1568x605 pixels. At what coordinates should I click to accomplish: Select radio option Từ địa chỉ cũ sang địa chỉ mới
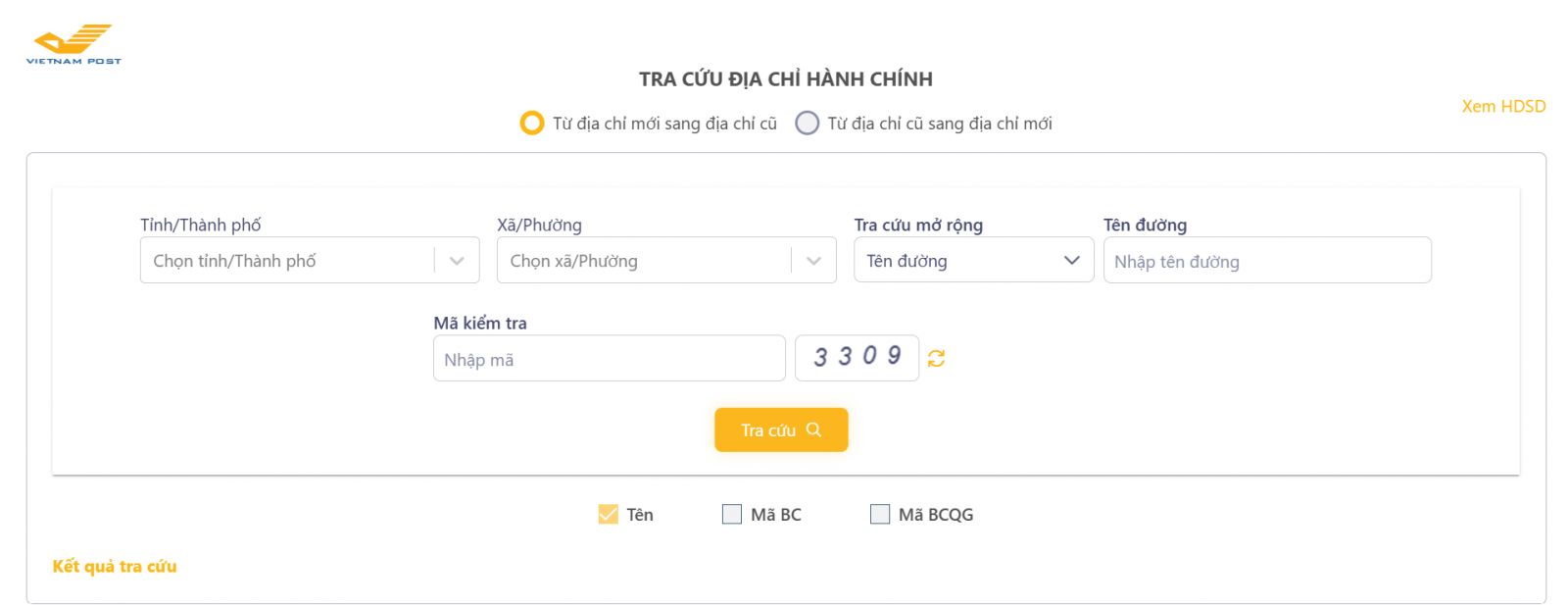point(808,123)
